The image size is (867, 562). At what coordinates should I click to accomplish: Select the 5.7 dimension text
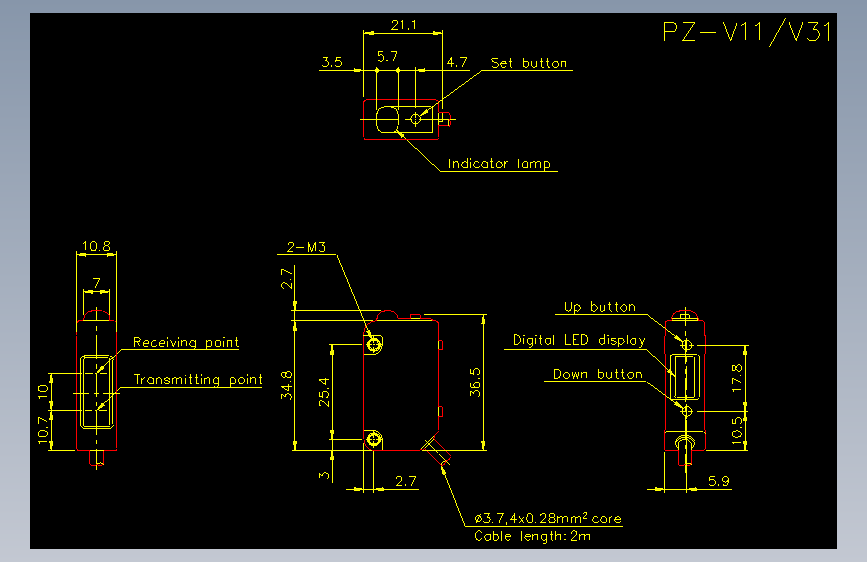(x=387, y=56)
